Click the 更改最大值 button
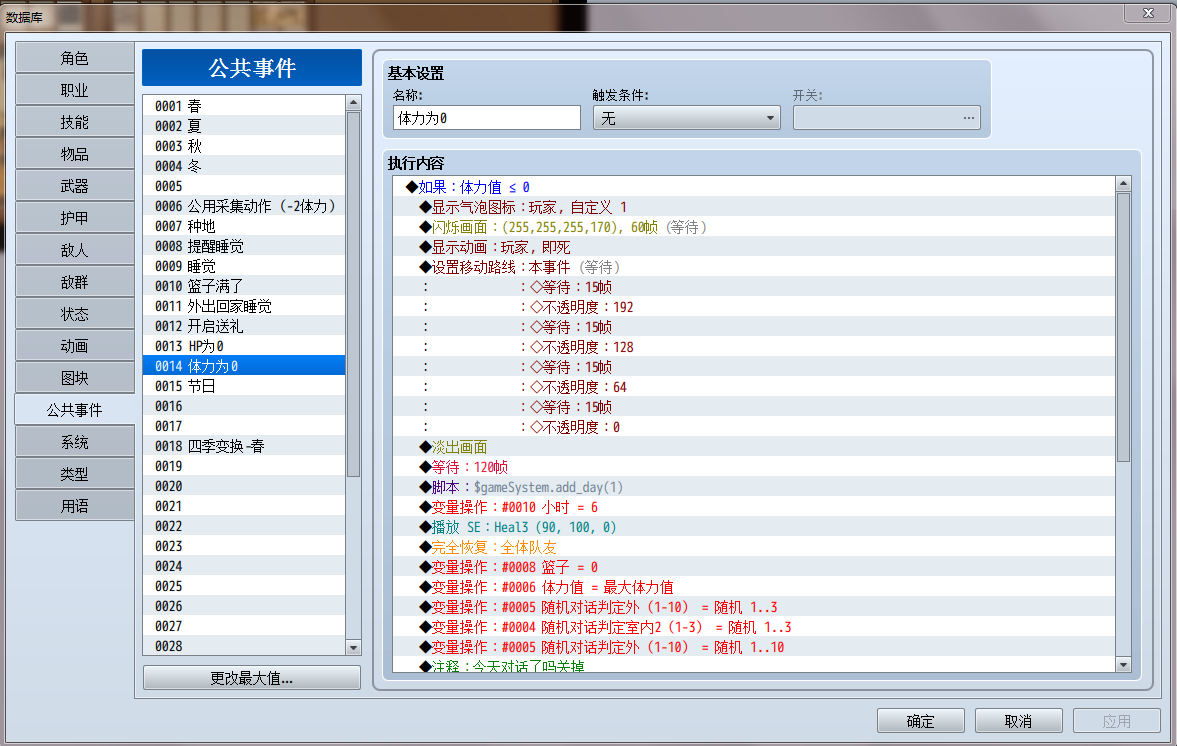Image resolution: width=1177 pixels, height=746 pixels. coord(251,678)
